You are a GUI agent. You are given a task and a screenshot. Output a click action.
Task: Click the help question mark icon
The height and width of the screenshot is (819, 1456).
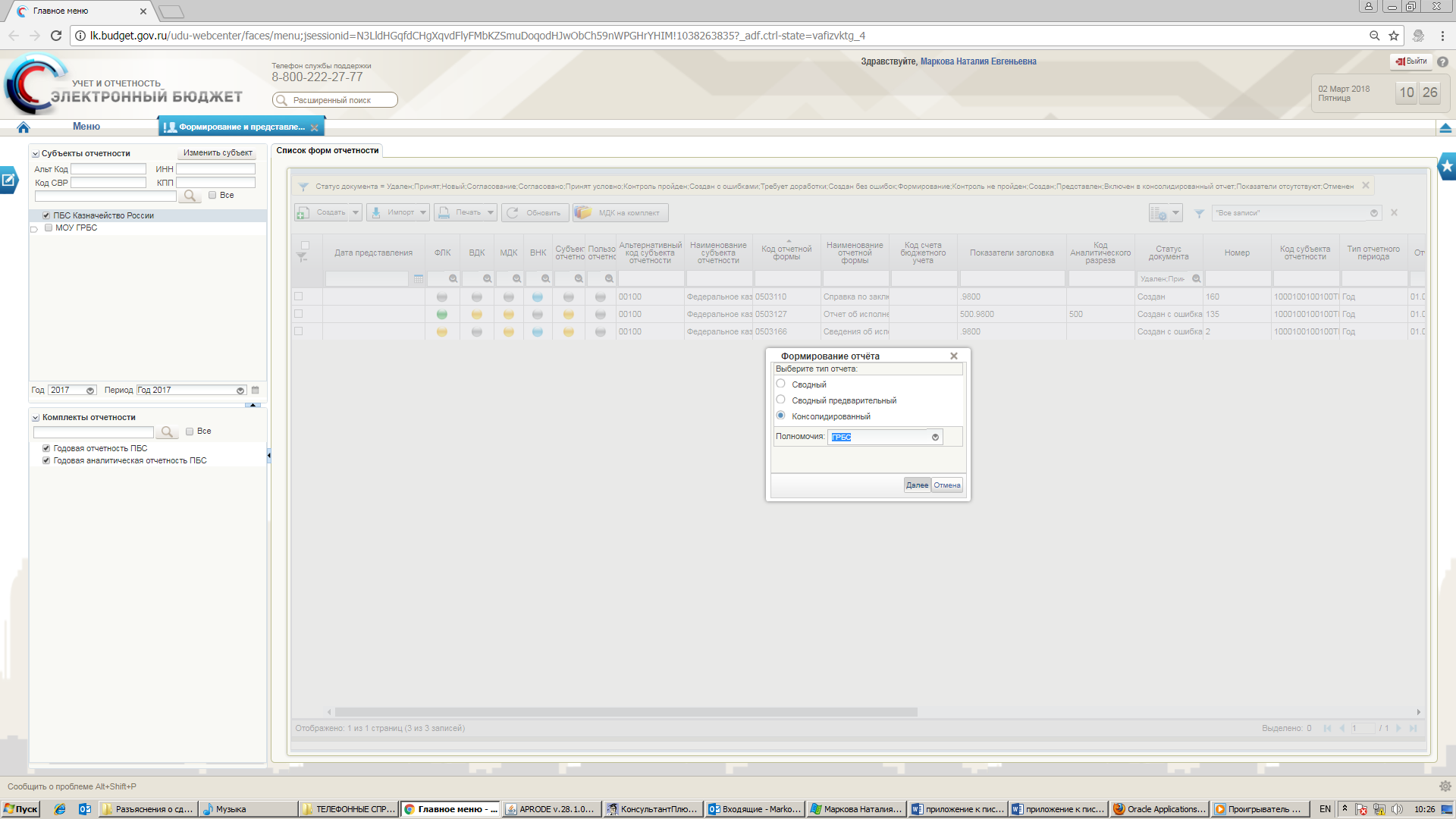click(x=1442, y=62)
